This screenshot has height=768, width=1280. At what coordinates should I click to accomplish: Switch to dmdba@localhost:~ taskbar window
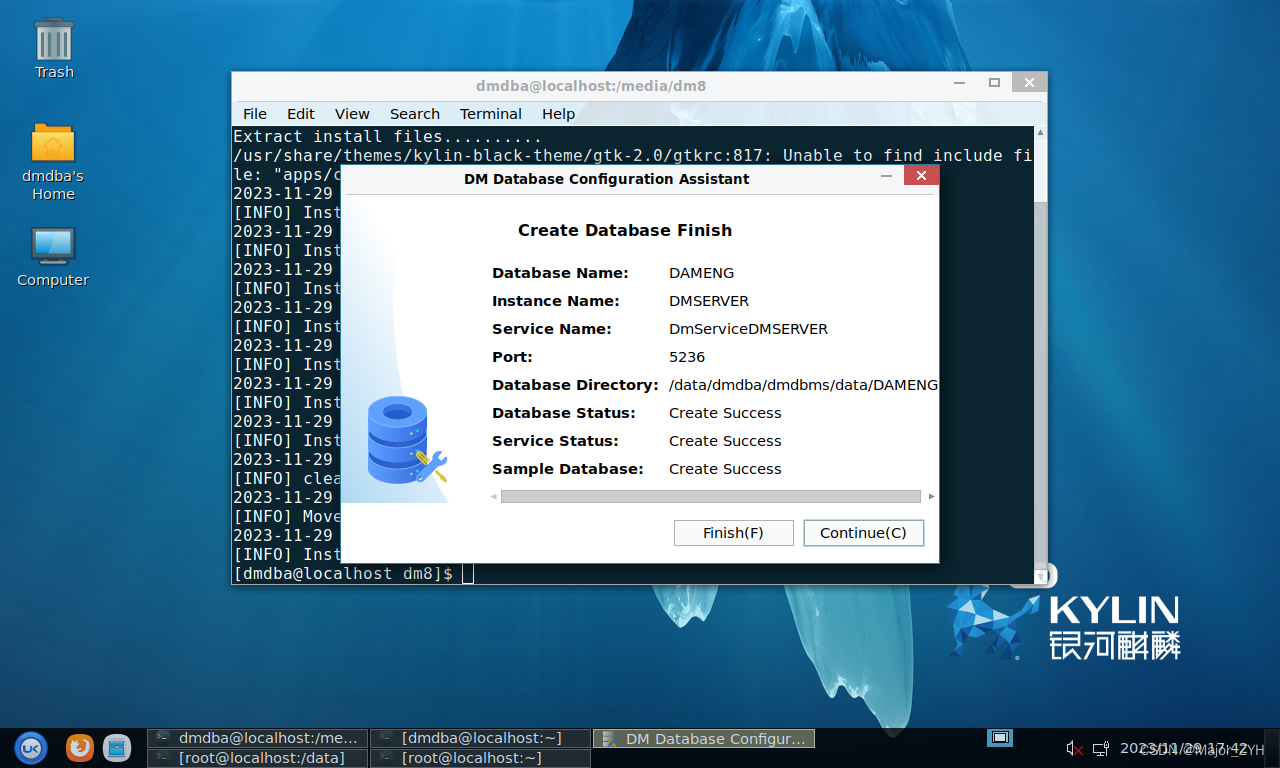tap(480, 738)
